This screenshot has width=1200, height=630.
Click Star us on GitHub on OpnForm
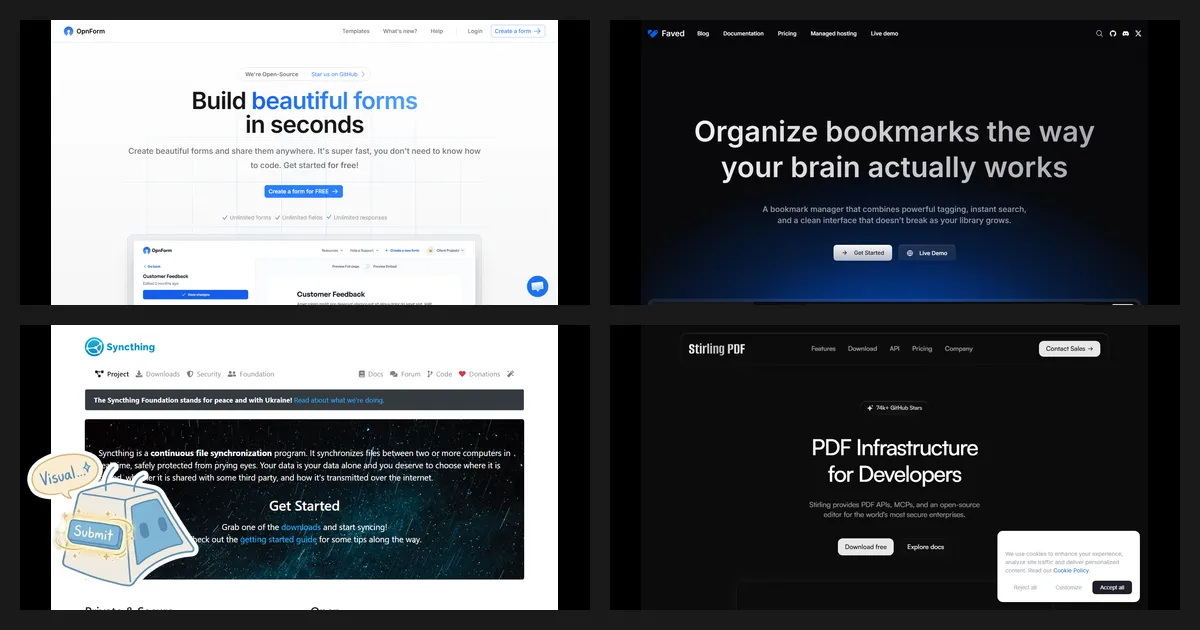[x=338, y=74]
